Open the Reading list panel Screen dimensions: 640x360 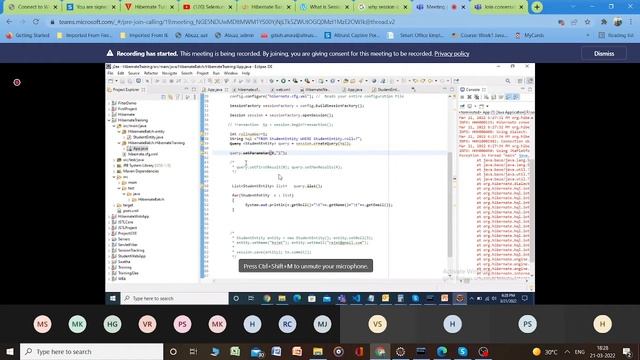[x=616, y=36]
